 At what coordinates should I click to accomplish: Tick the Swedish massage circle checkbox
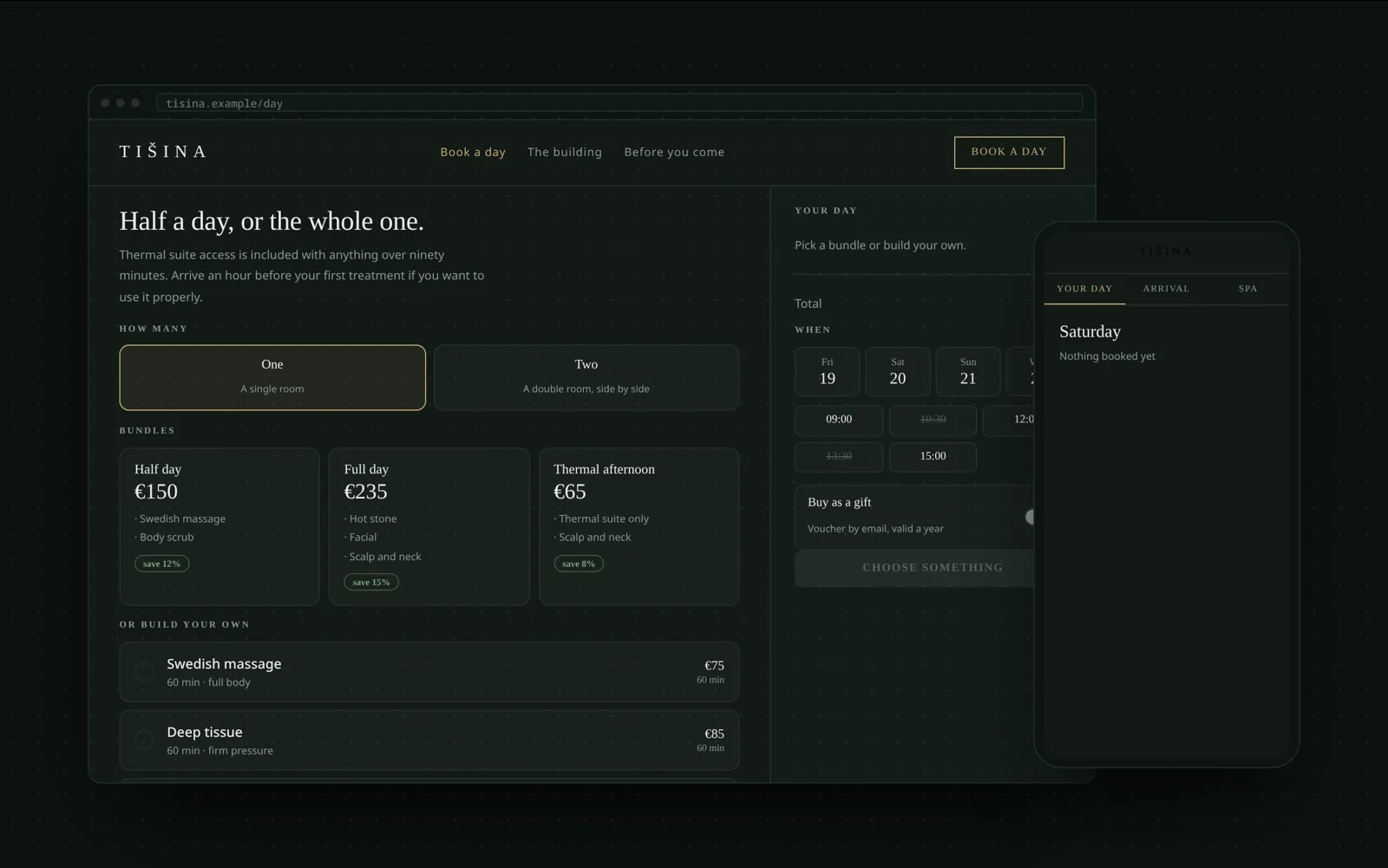coord(144,672)
